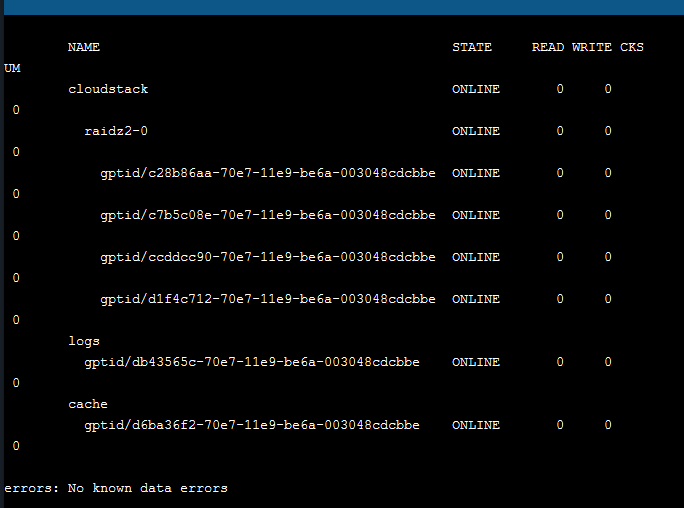This screenshot has width=684, height=508.
Task: Click ONLINE state of gptid/c28b86aa row
Action: 476,173
